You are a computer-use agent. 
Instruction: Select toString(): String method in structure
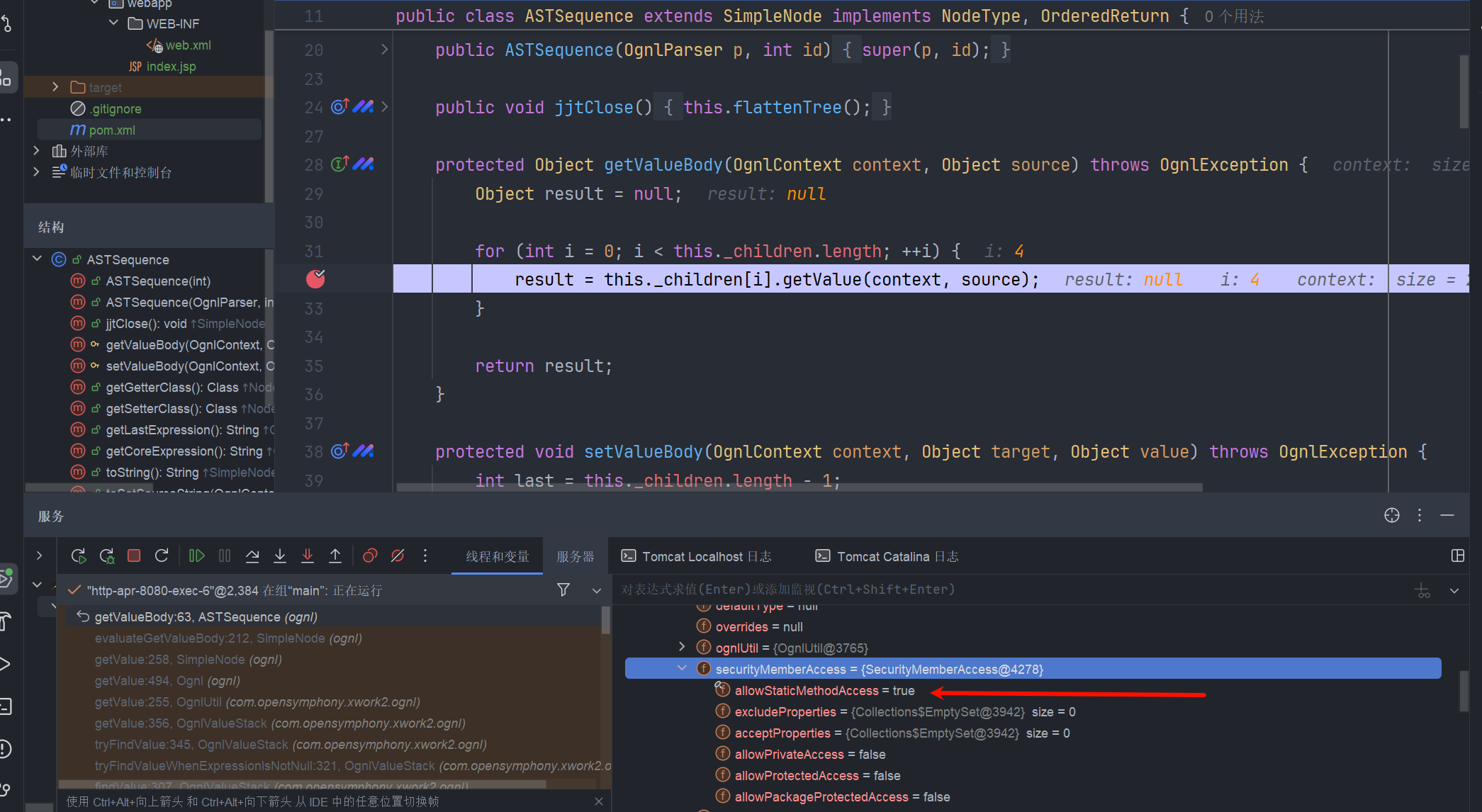pos(152,473)
